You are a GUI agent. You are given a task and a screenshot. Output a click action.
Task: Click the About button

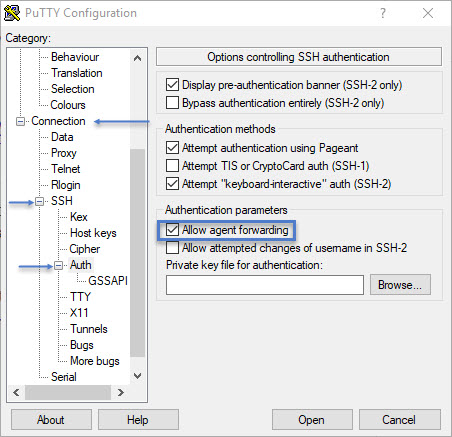tap(51, 420)
